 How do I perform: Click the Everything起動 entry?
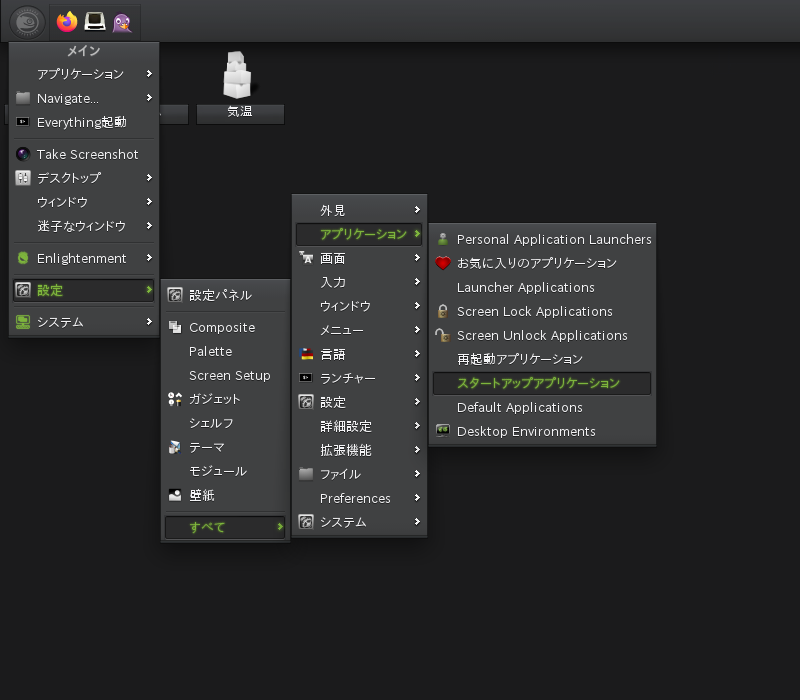(84, 122)
